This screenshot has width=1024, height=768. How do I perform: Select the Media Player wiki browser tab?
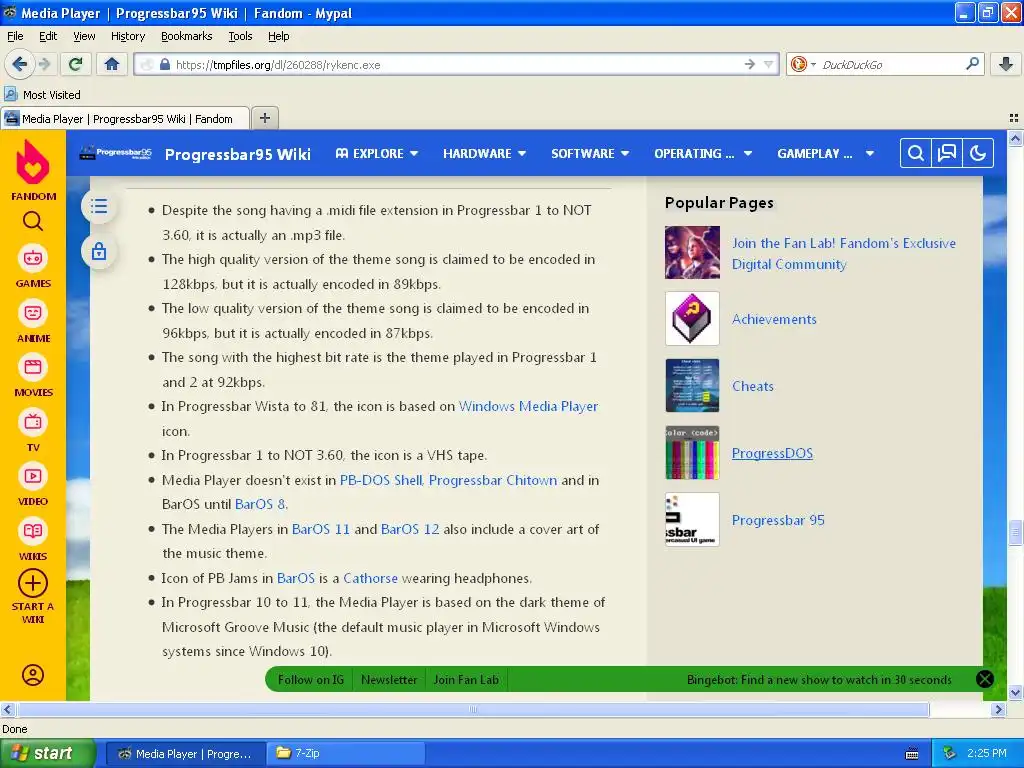pos(125,119)
